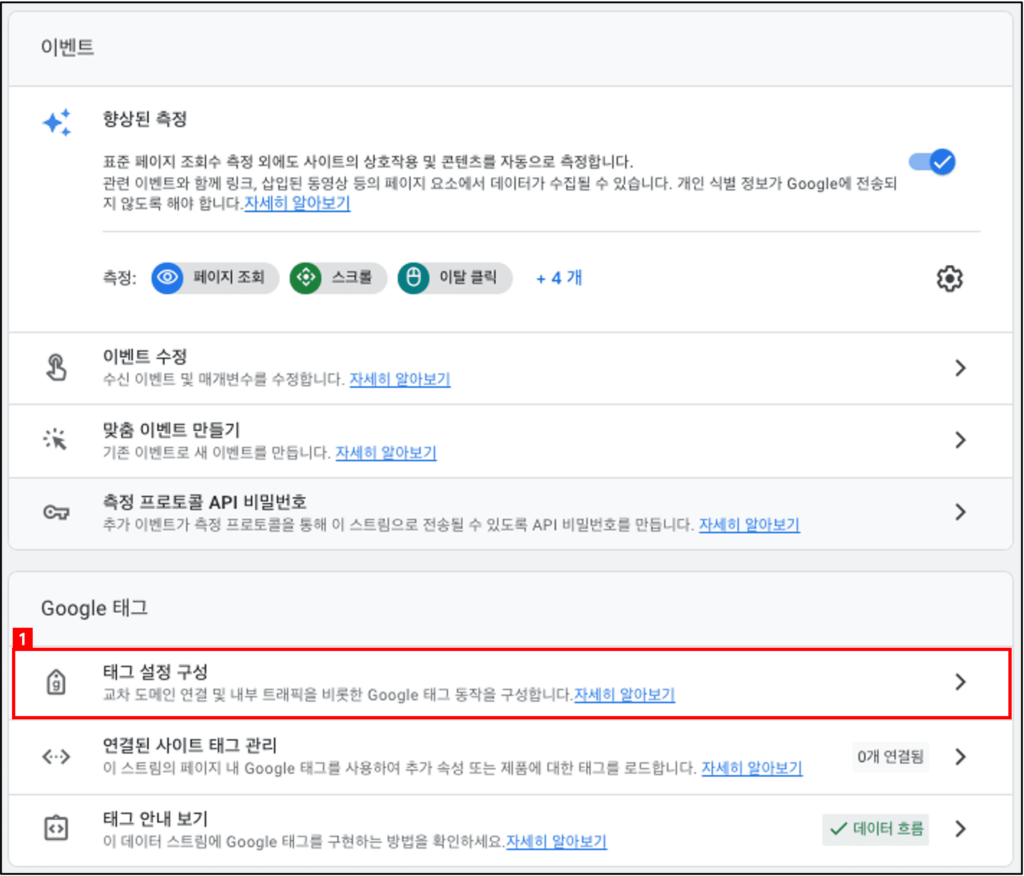Select 연결된 사이트 태그 관리 title
The width and height of the screenshot is (1024, 876).
pos(190,745)
